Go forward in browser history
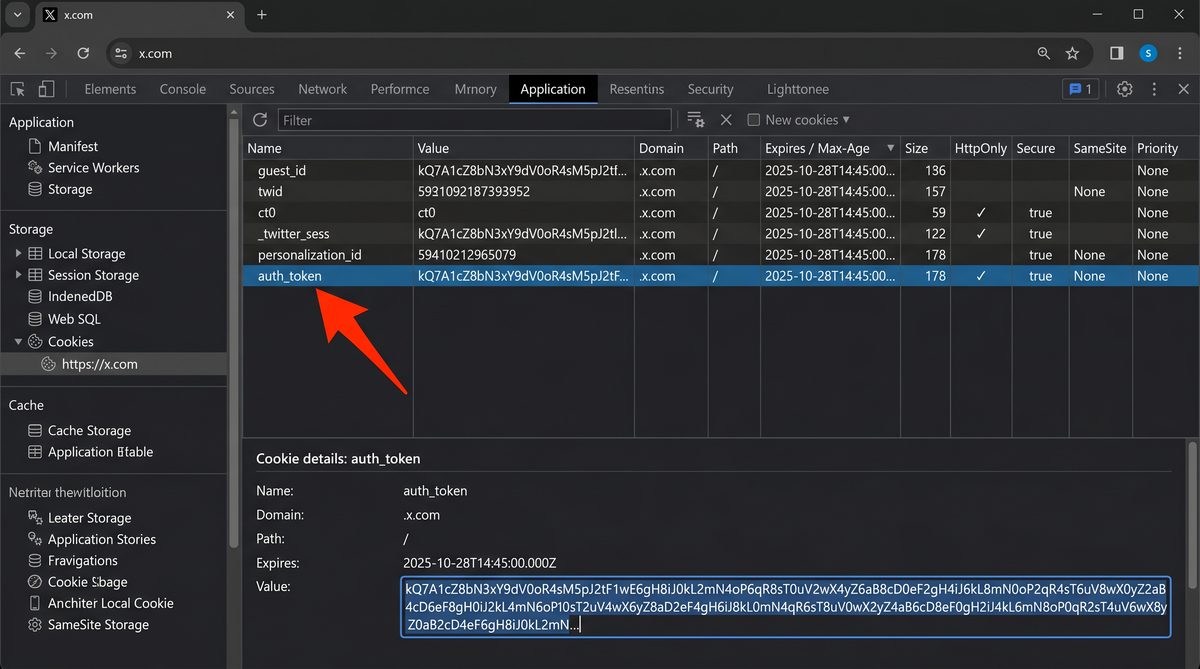 [51, 53]
